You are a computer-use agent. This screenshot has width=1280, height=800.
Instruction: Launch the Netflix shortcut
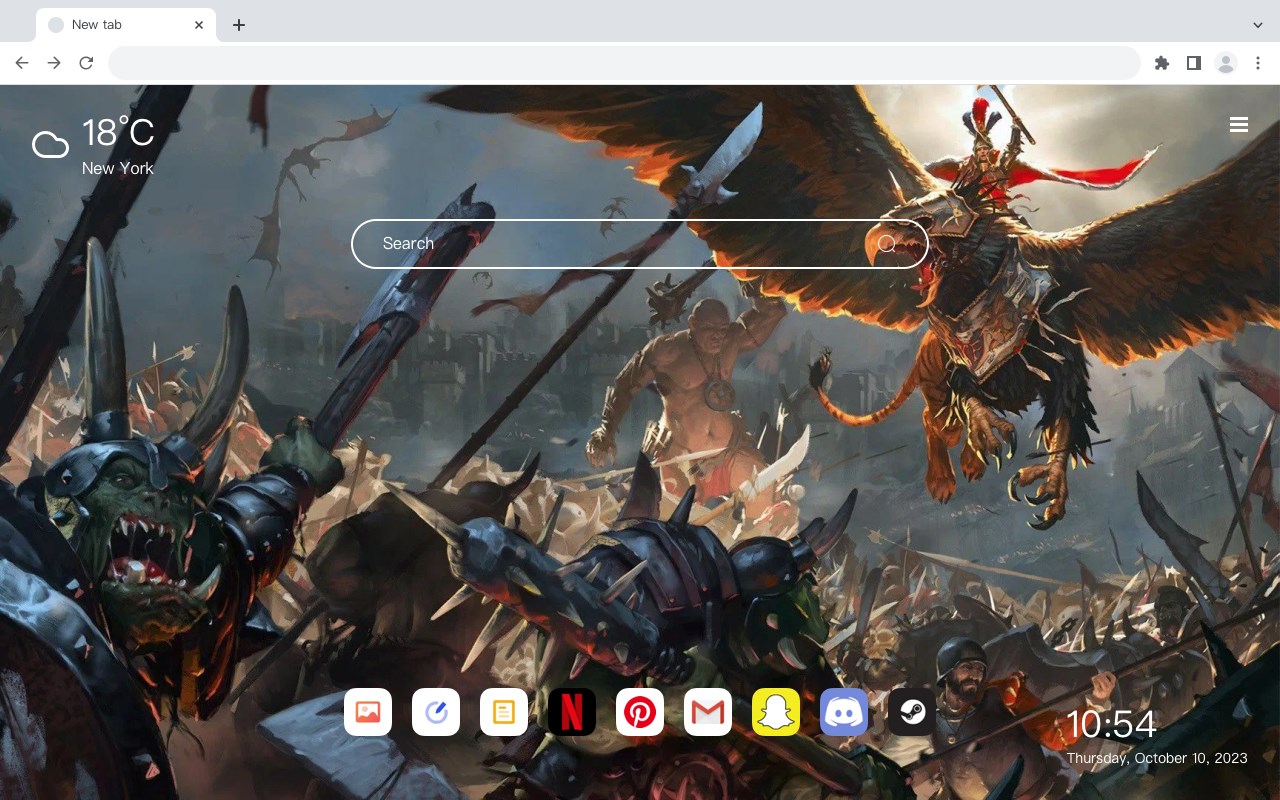click(572, 712)
